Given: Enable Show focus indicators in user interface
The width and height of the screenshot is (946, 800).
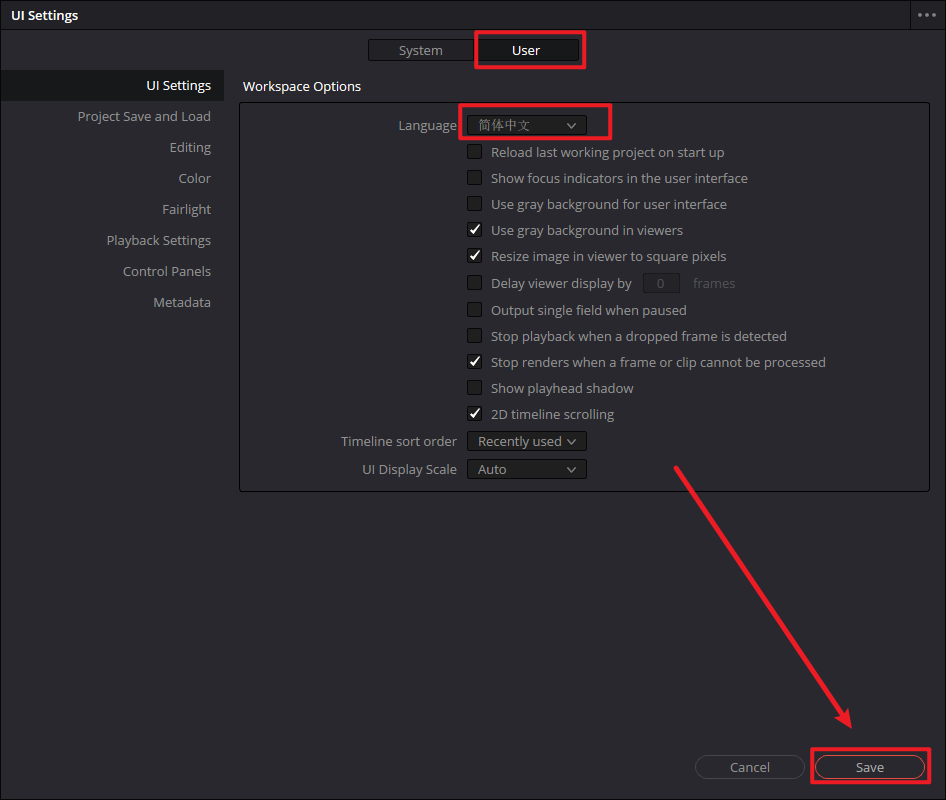Looking at the screenshot, I should pos(475,178).
